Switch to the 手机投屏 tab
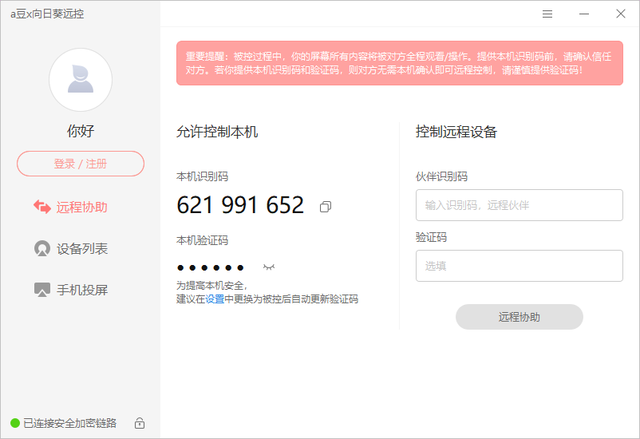 [71, 290]
